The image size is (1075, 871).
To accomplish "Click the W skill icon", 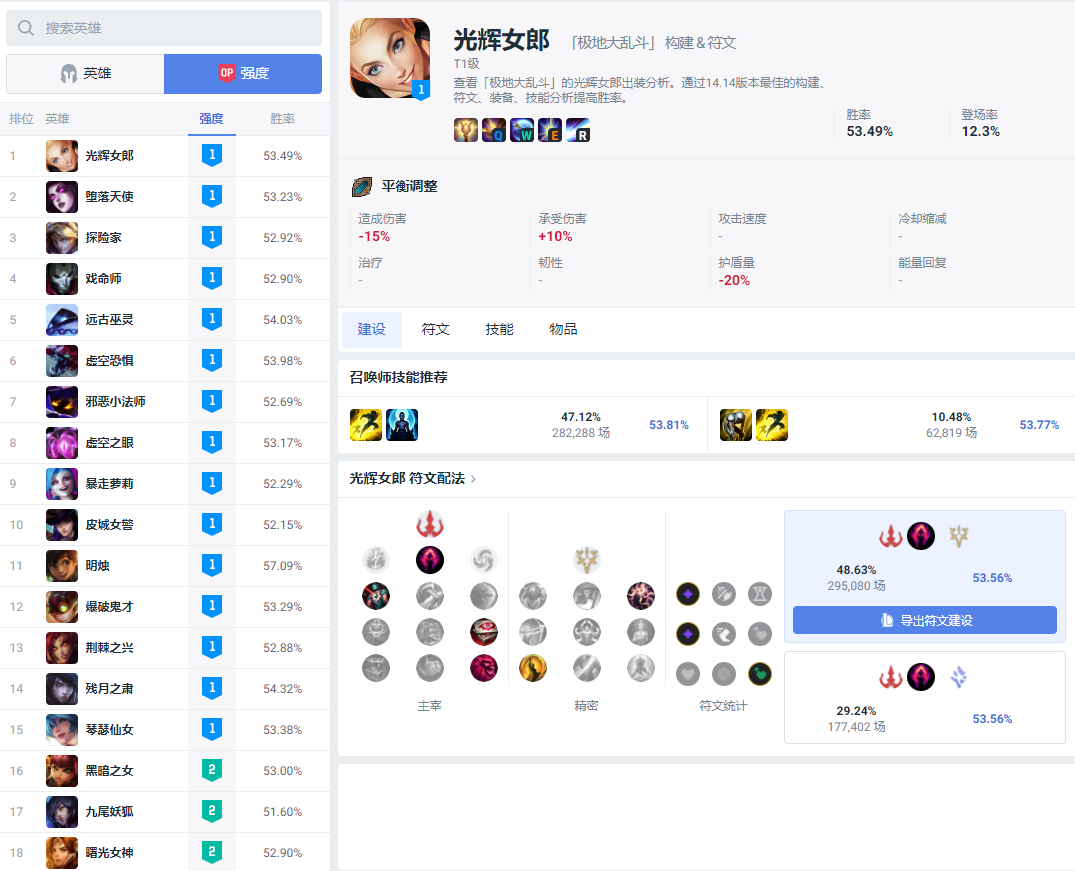I will coord(522,130).
